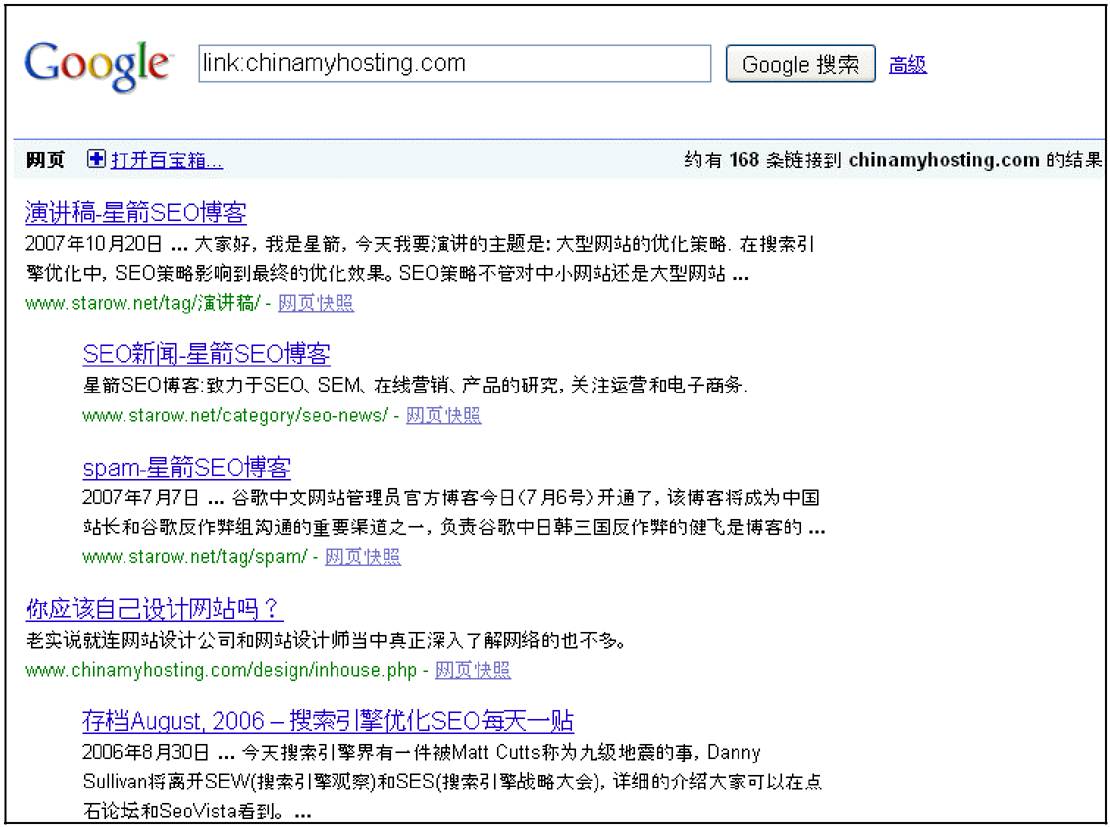Click the URL text www.chinamyhosting.com/design/inhouse.php

(x=221, y=670)
